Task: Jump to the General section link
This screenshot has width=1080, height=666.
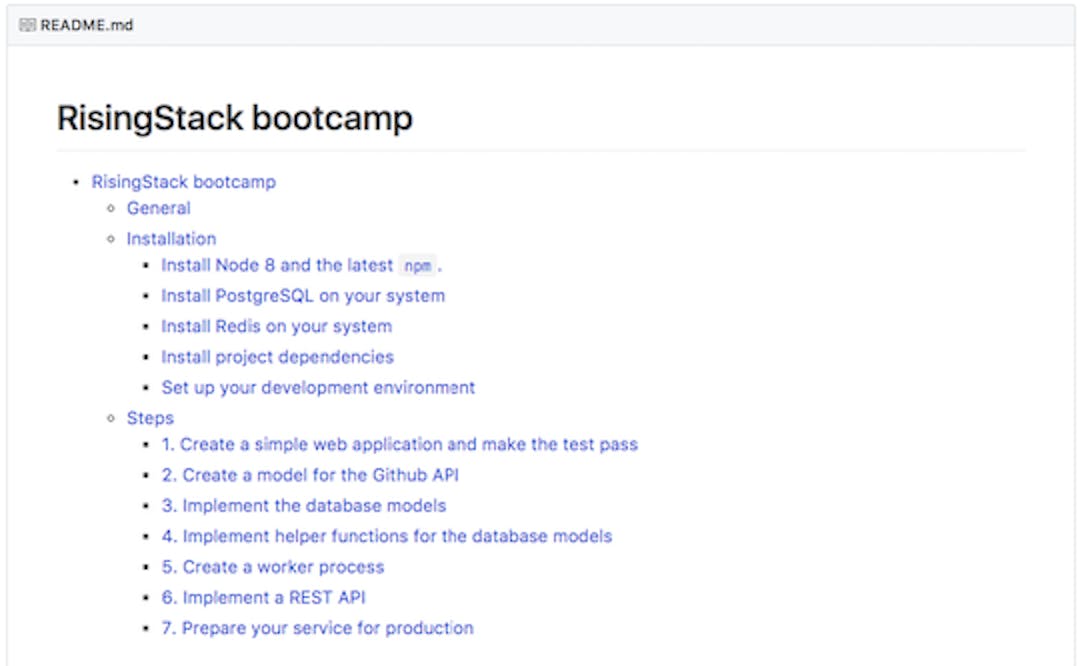Action: [158, 208]
